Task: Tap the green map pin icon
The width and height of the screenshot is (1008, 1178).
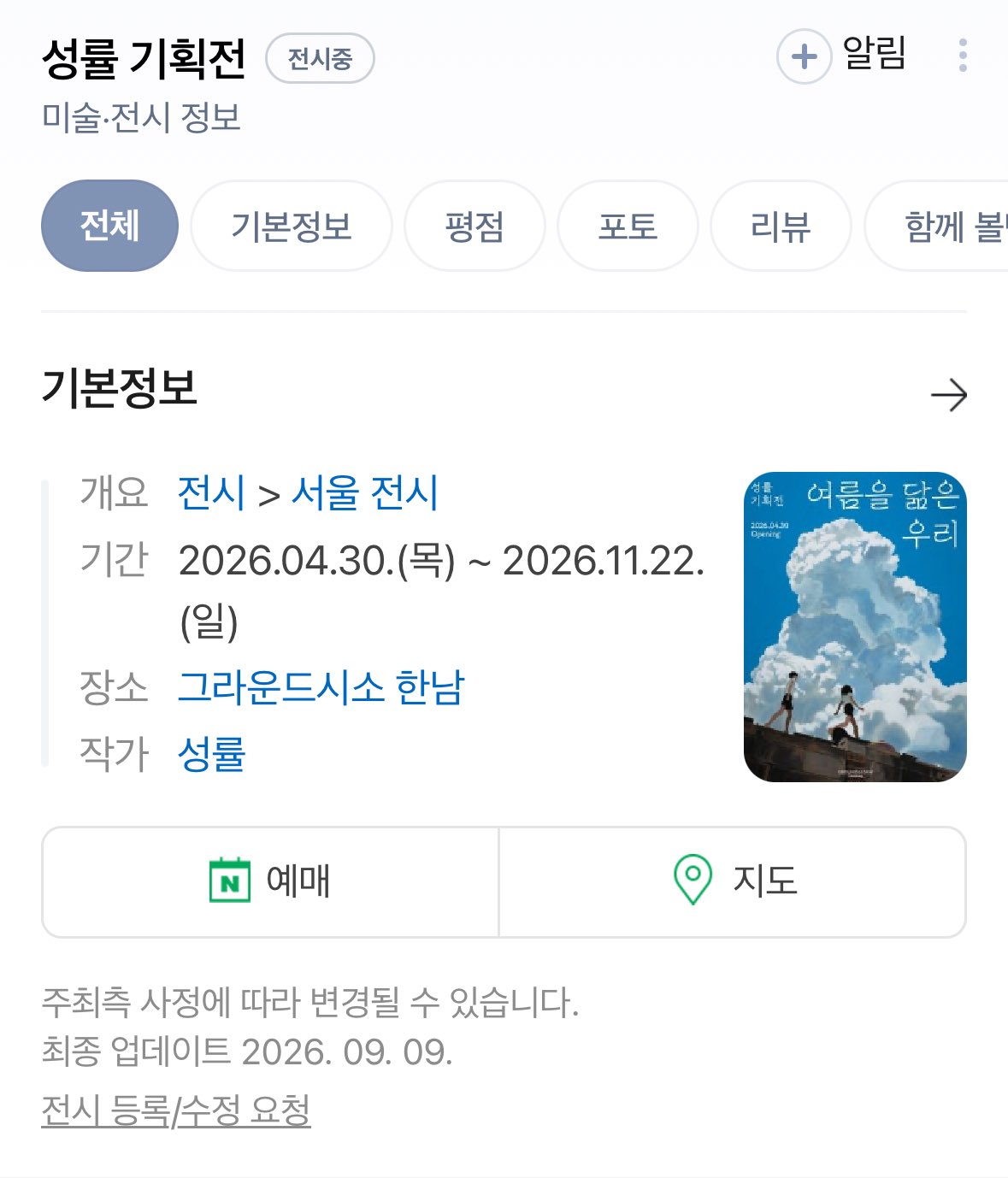Action: [693, 880]
